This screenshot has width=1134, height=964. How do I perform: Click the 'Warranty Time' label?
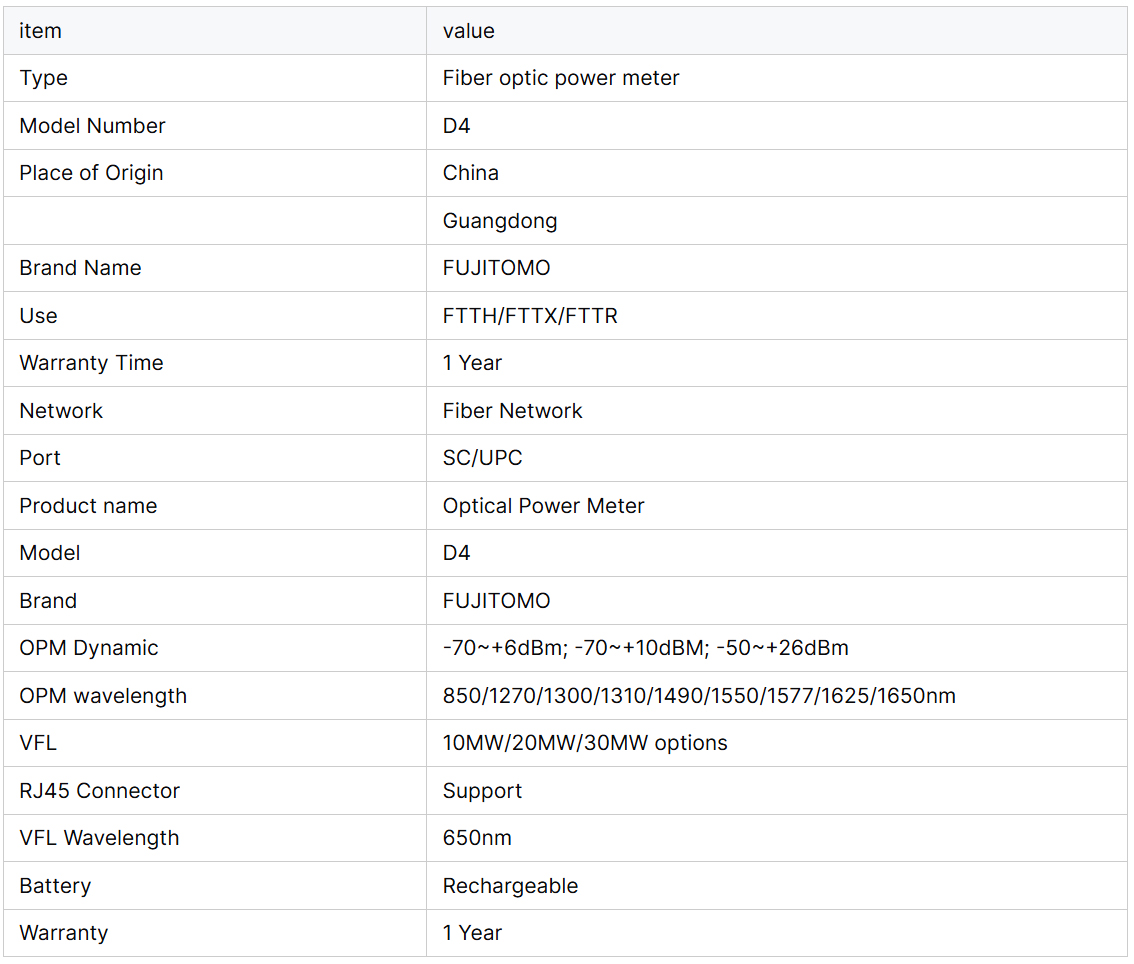pyautogui.click(x=91, y=363)
